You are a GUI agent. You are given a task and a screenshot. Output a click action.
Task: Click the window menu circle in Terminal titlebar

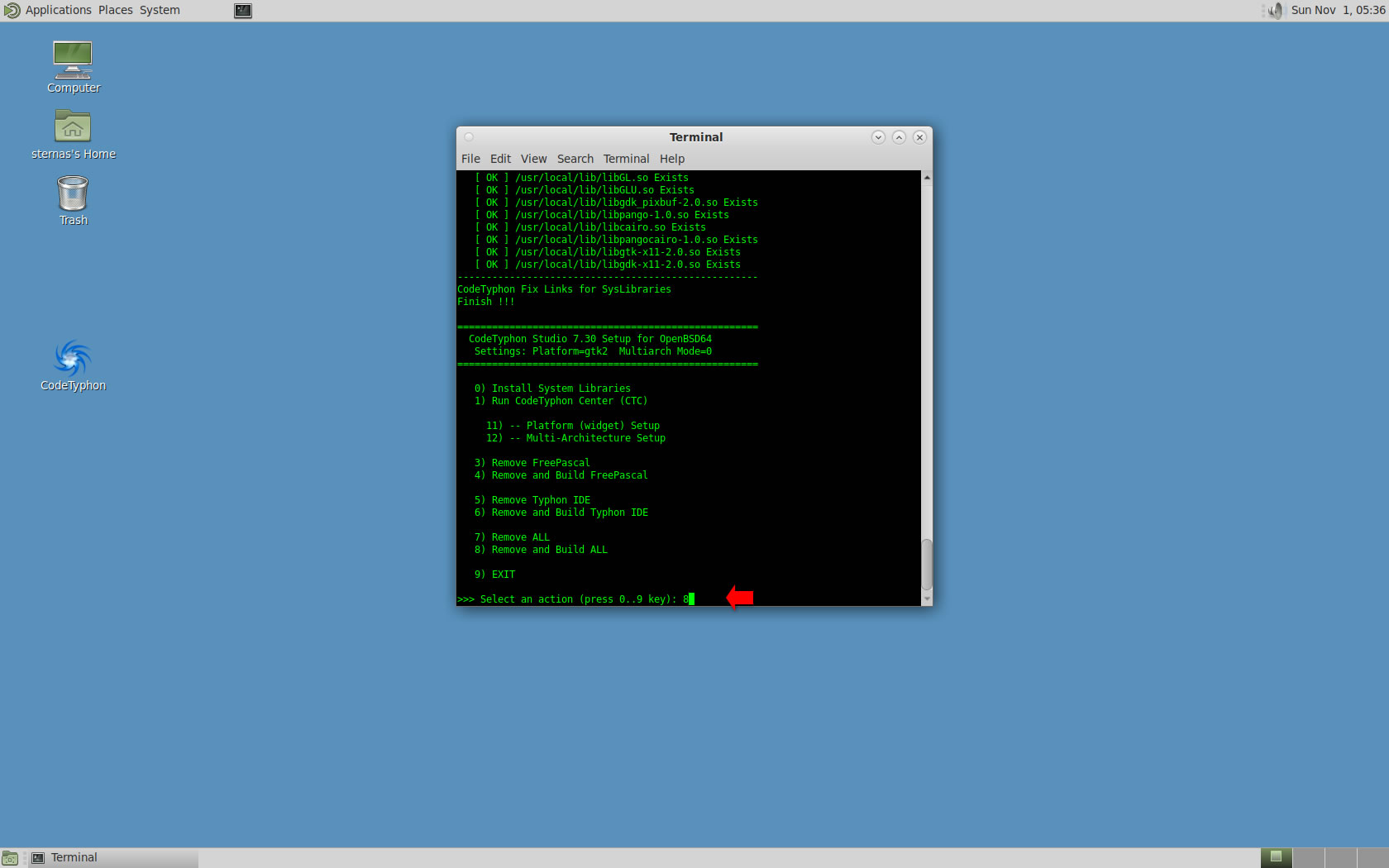pos(469,137)
